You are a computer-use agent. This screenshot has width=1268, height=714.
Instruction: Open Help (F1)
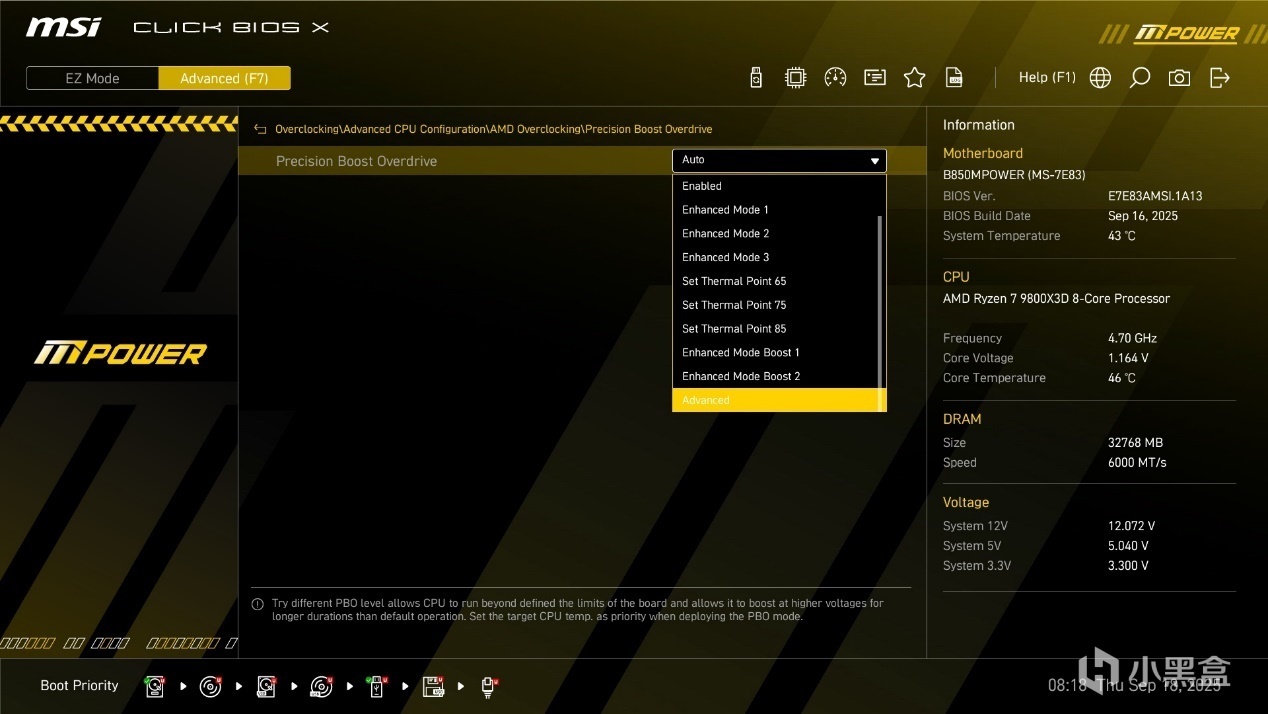(1047, 77)
